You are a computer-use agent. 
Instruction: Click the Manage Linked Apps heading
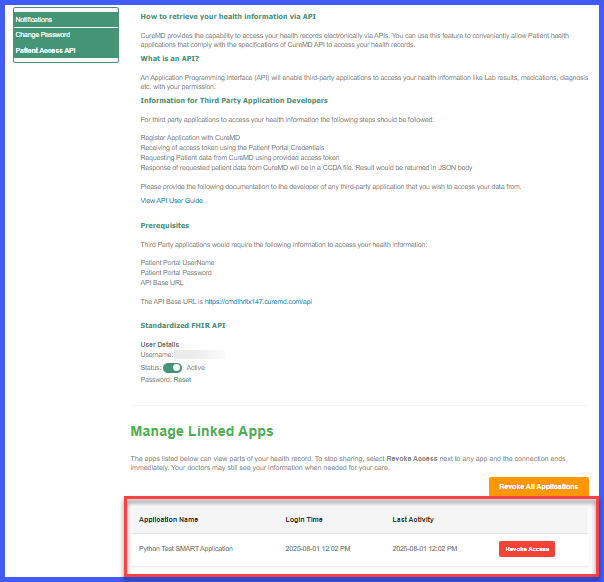click(x=202, y=431)
